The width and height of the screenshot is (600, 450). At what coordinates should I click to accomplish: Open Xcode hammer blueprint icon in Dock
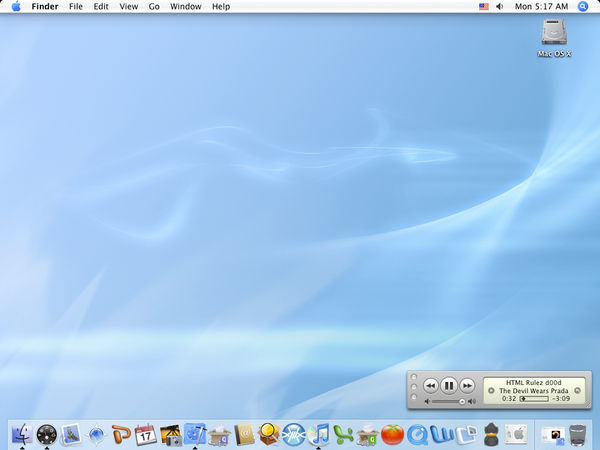click(x=195, y=434)
